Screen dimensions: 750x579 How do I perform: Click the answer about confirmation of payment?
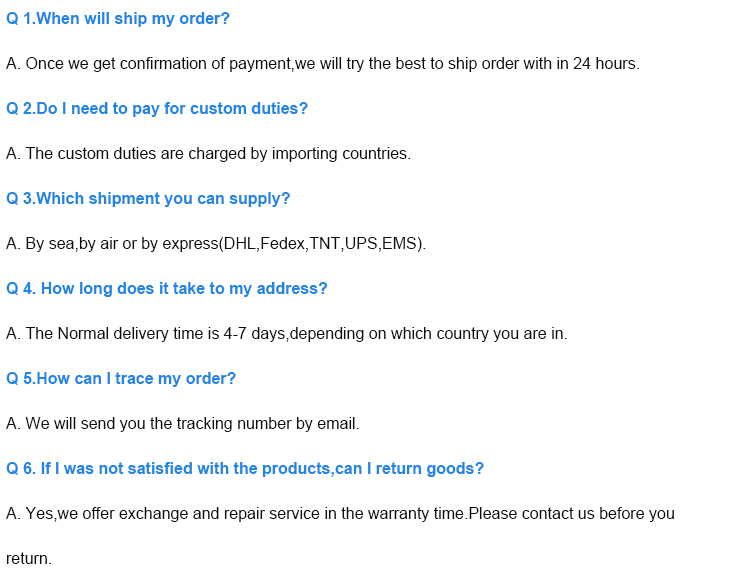coord(322,64)
